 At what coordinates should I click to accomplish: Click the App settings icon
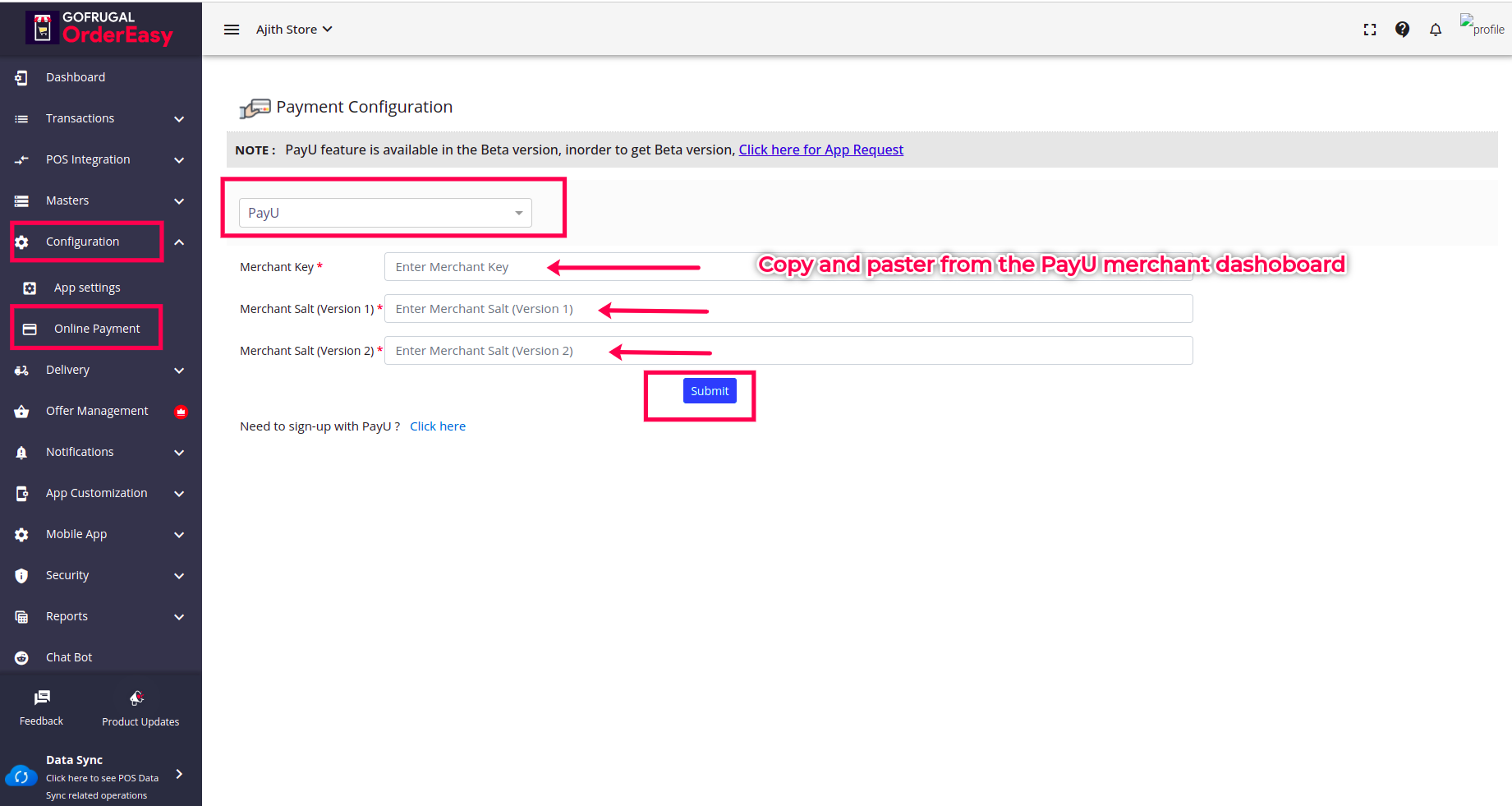tap(30, 288)
